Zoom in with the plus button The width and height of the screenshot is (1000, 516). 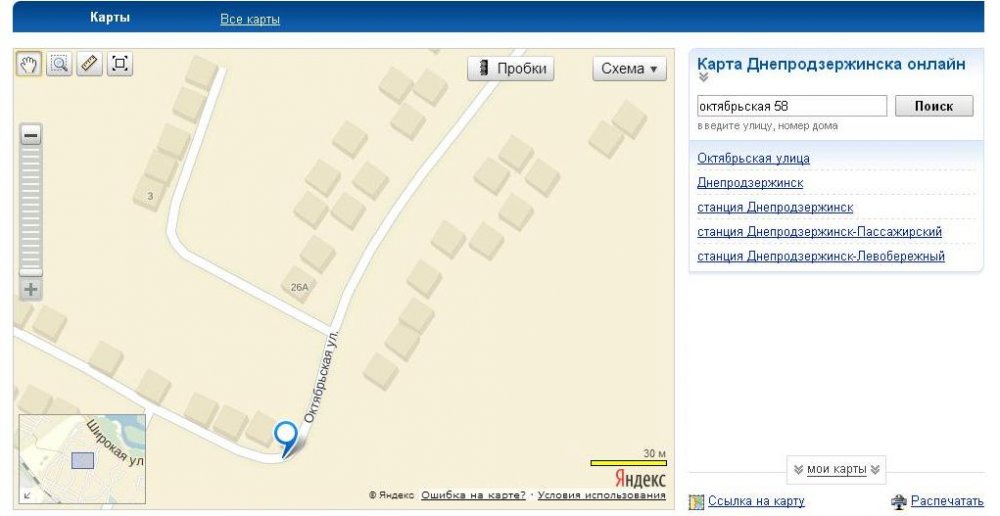pyautogui.click(x=31, y=290)
